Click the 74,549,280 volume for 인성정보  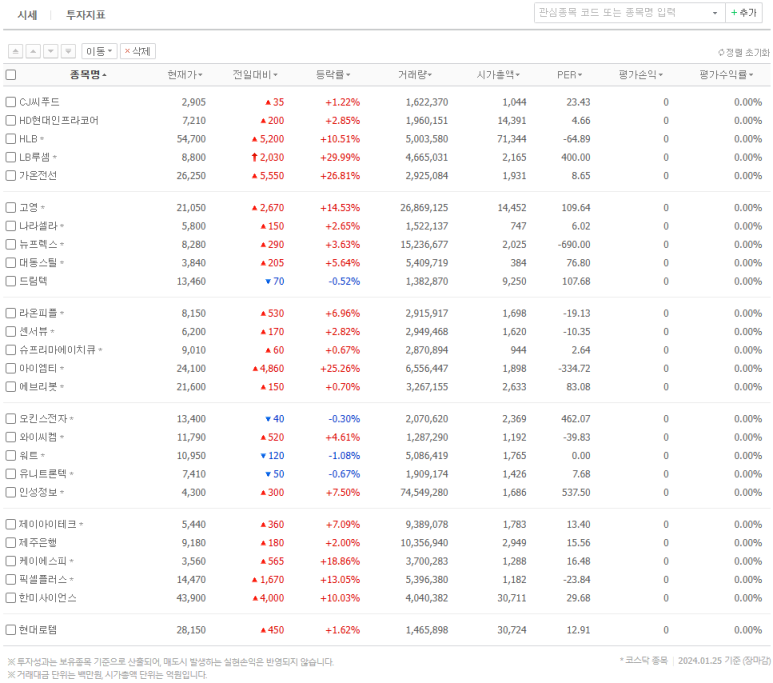coord(424,492)
